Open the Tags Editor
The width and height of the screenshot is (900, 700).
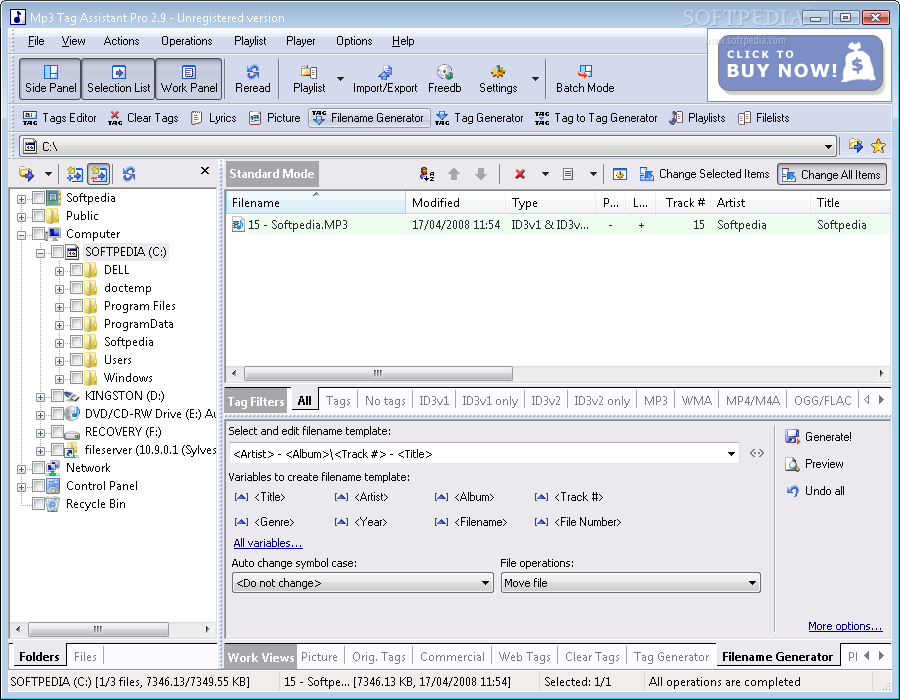[59, 118]
